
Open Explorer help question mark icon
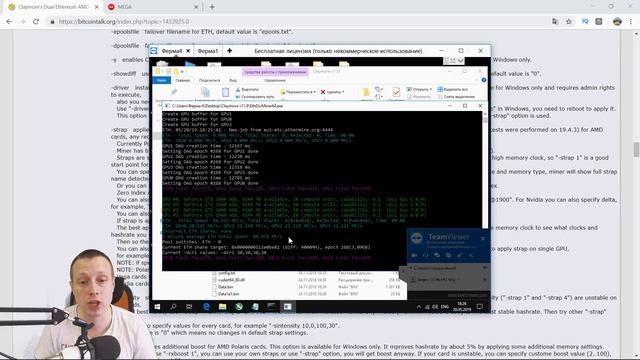click(484, 80)
